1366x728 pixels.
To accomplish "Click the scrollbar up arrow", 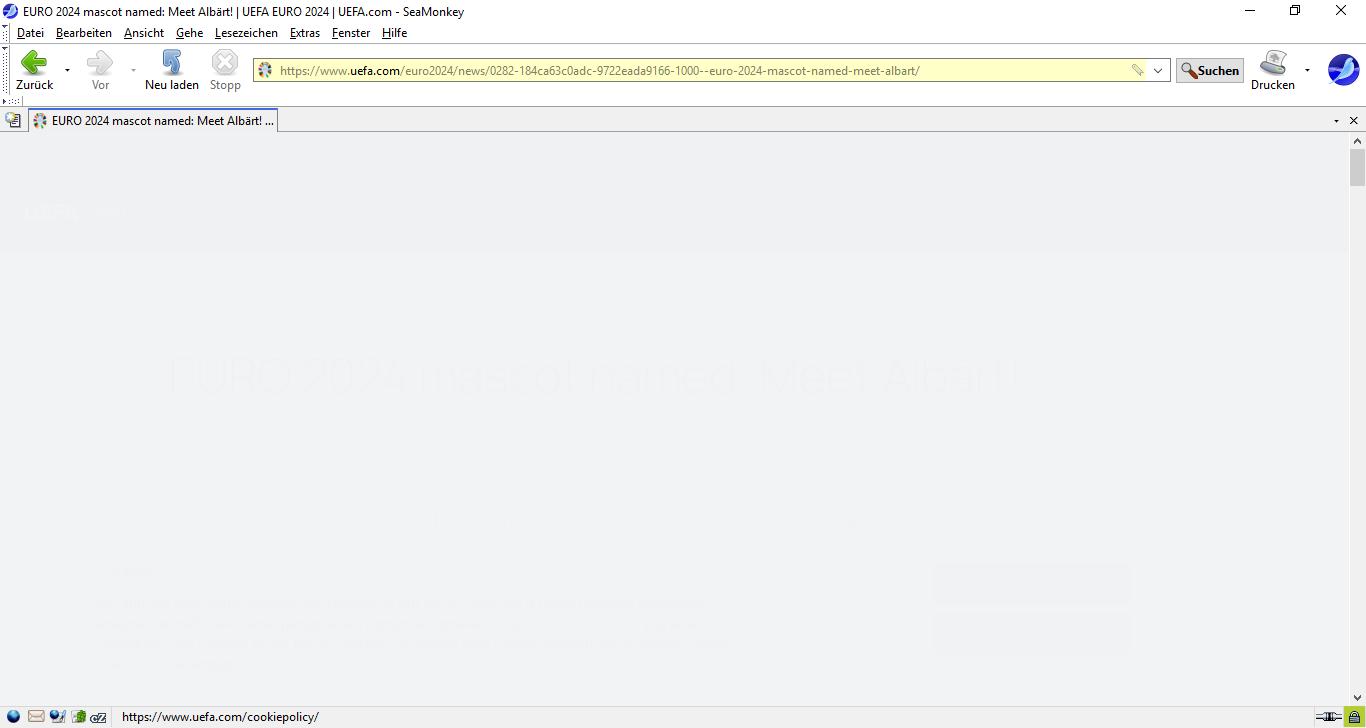I will [x=1357, y=141].
